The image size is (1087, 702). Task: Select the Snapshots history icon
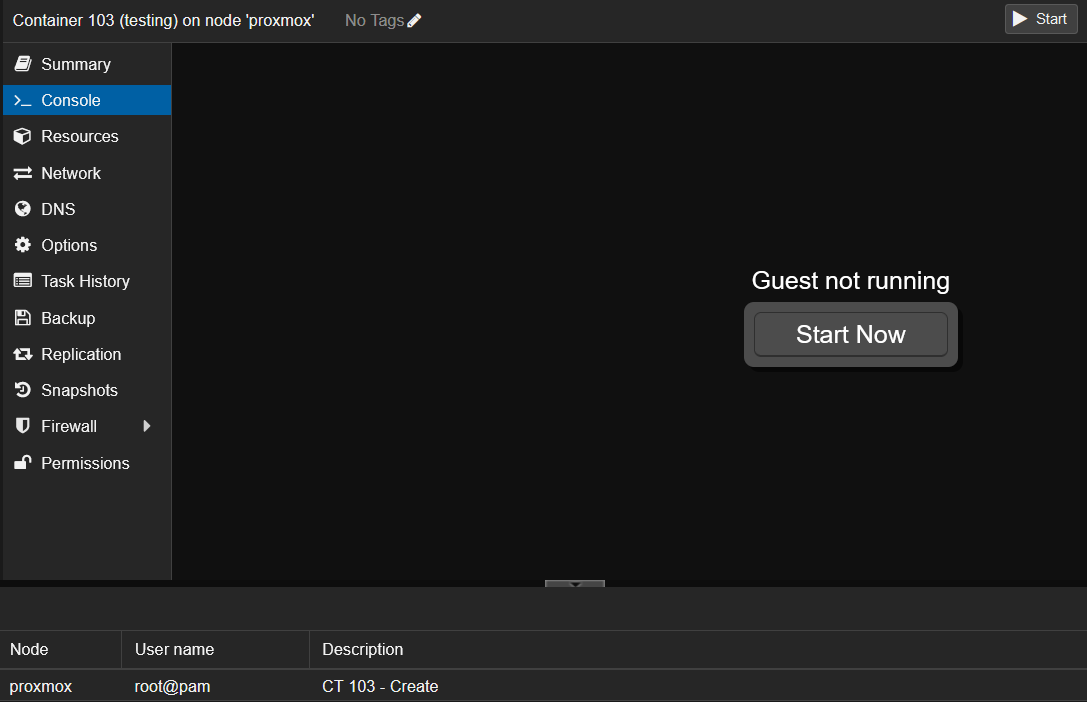(22, 390)
